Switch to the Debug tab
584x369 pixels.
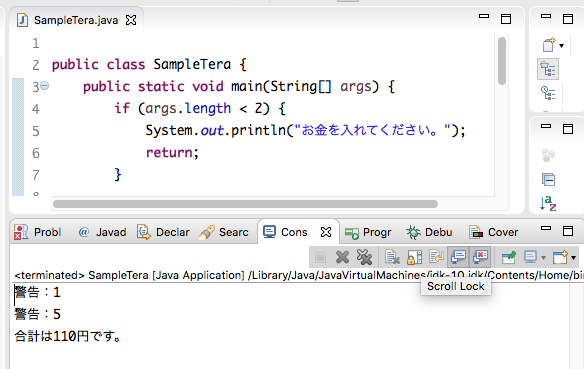(x=429, y=232)
